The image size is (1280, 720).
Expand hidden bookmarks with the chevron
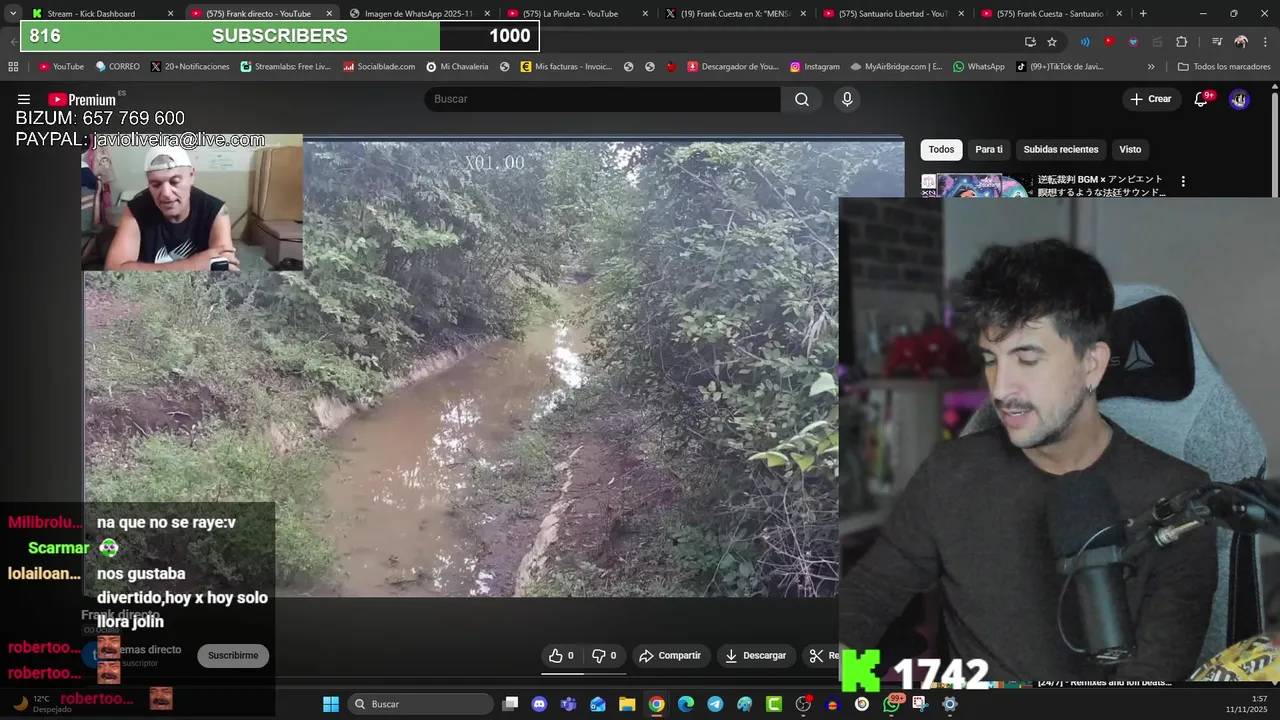point(1151,66)
